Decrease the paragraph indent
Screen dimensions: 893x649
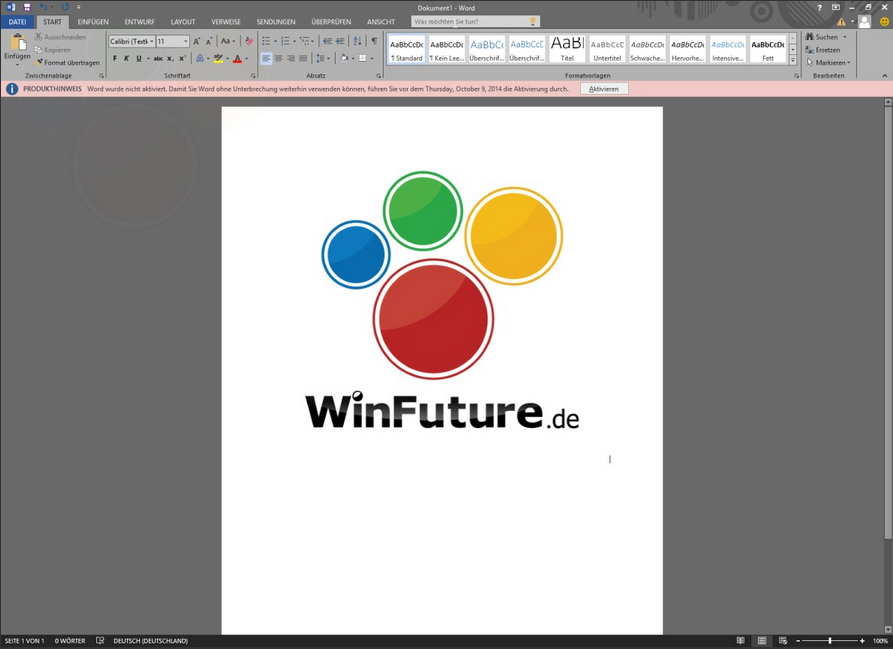(x=327, y=41)
